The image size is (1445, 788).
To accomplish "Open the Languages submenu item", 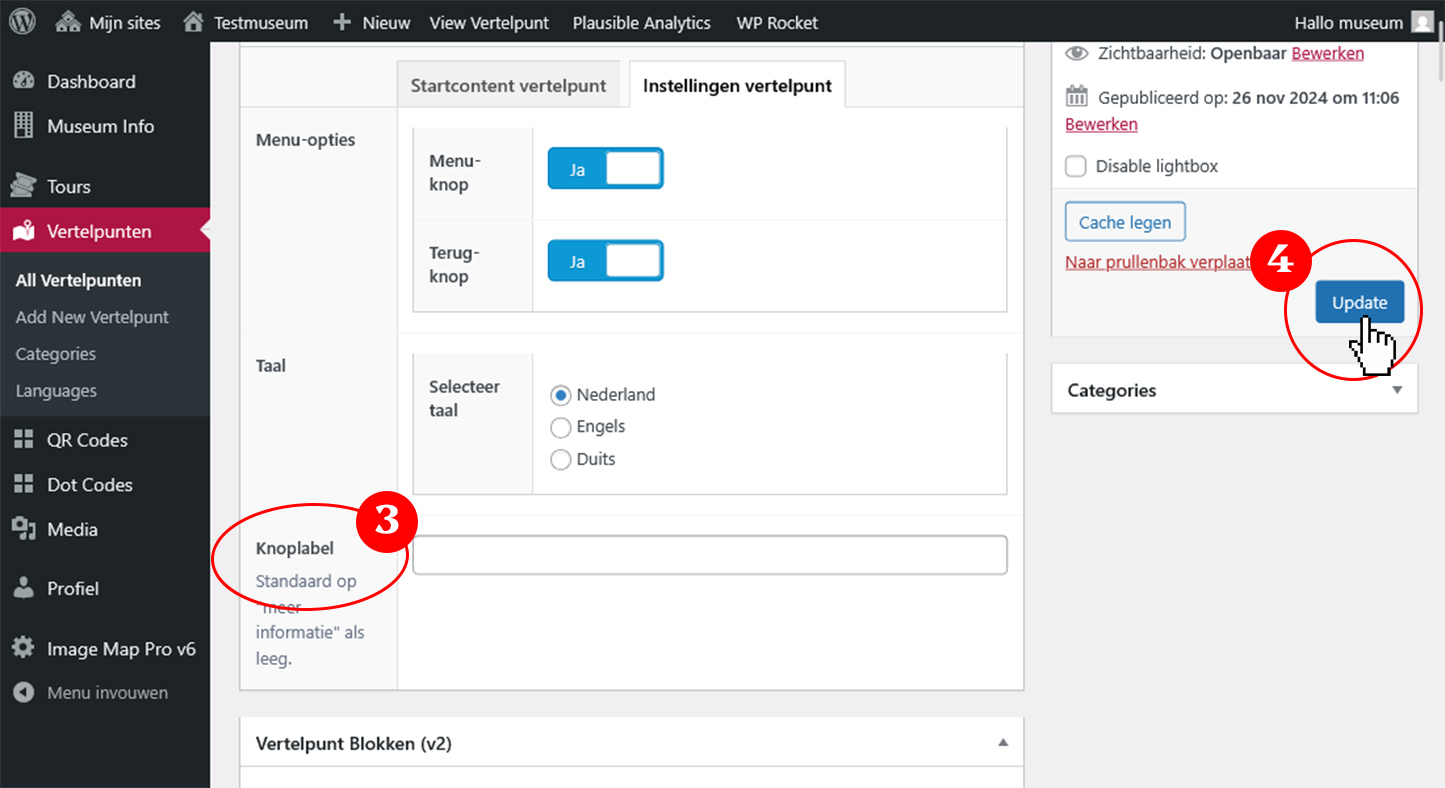I will (56, 391).
